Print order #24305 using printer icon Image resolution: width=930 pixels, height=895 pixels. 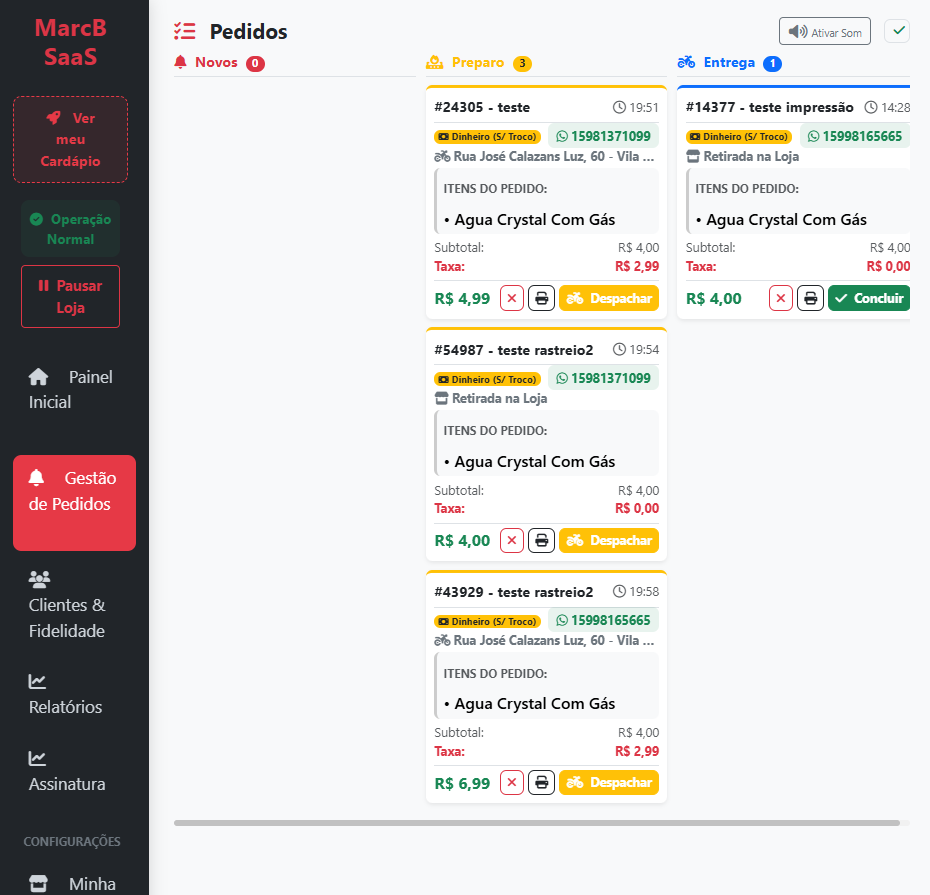click(x=541, y=298)
